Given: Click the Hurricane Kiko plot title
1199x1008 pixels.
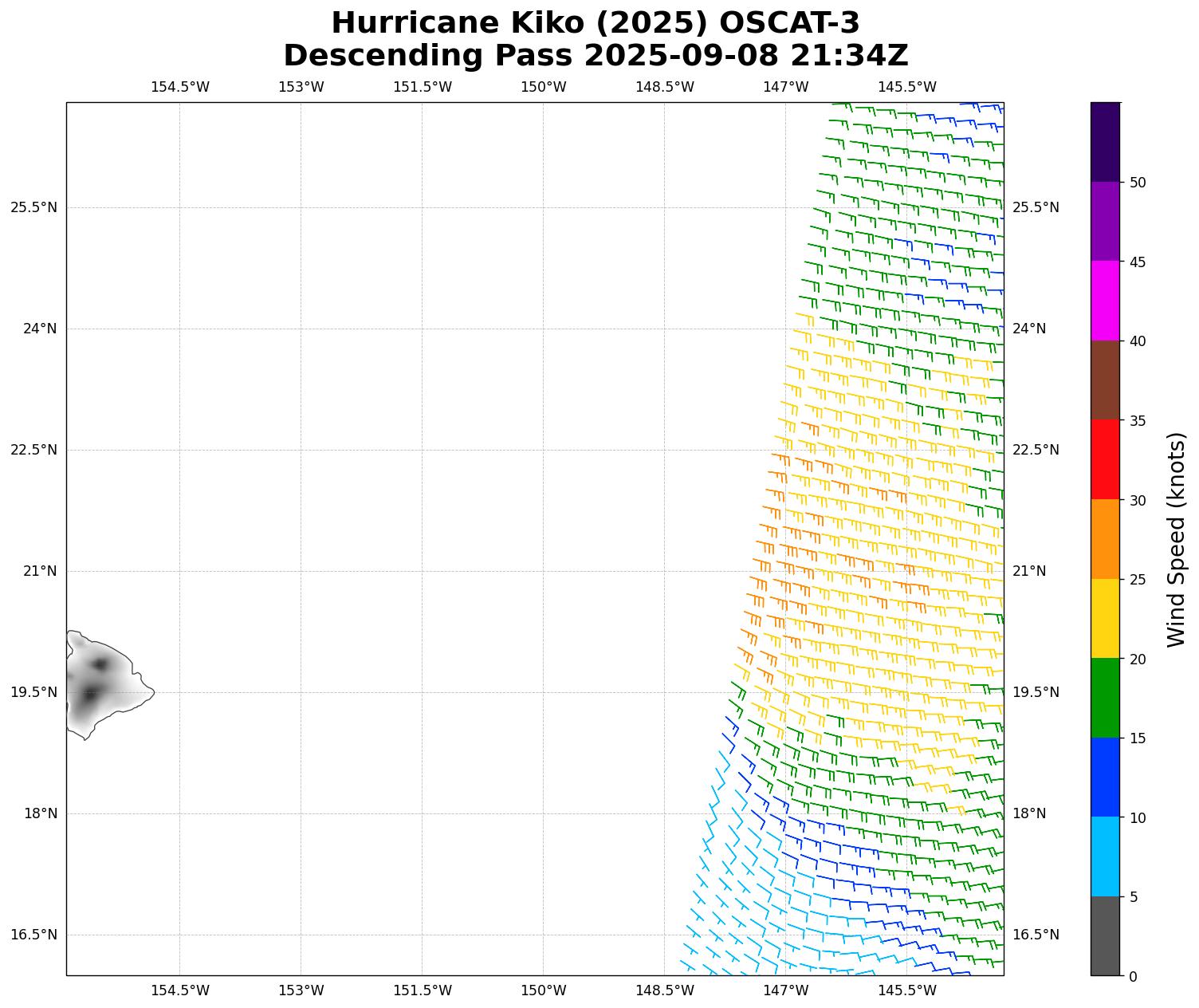Looking at the screenshot, I should (x=596, y=23).
